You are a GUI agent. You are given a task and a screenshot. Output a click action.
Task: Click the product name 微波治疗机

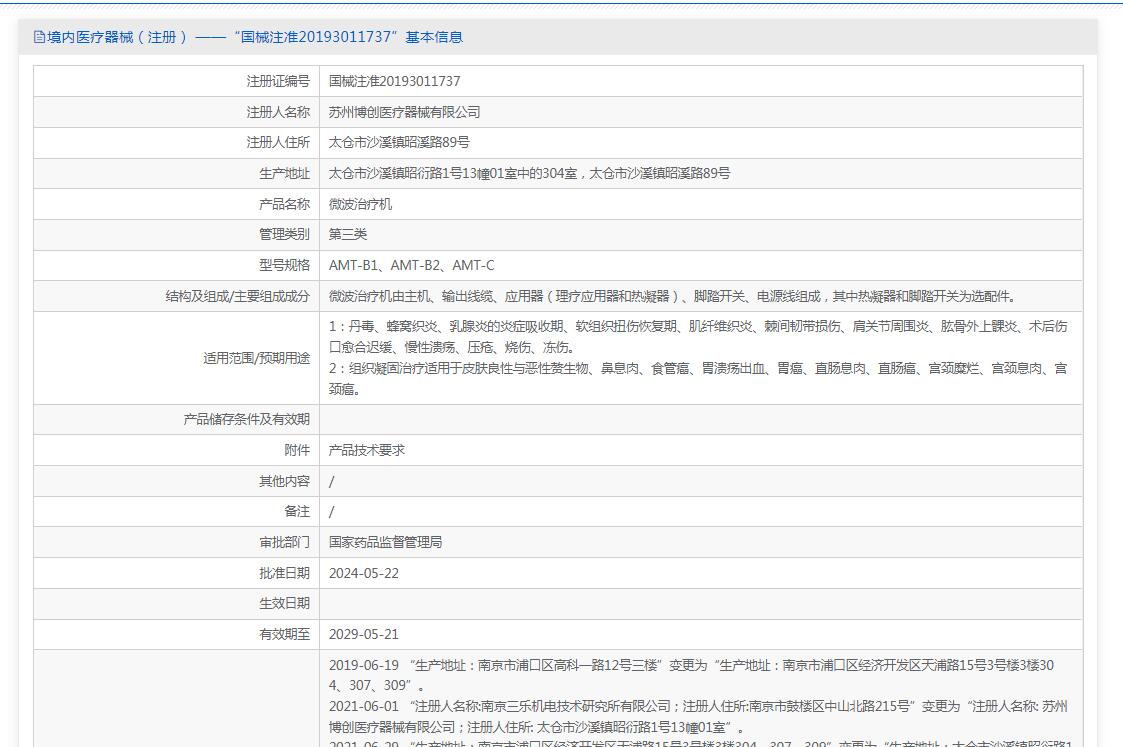[x=360, y=204]
